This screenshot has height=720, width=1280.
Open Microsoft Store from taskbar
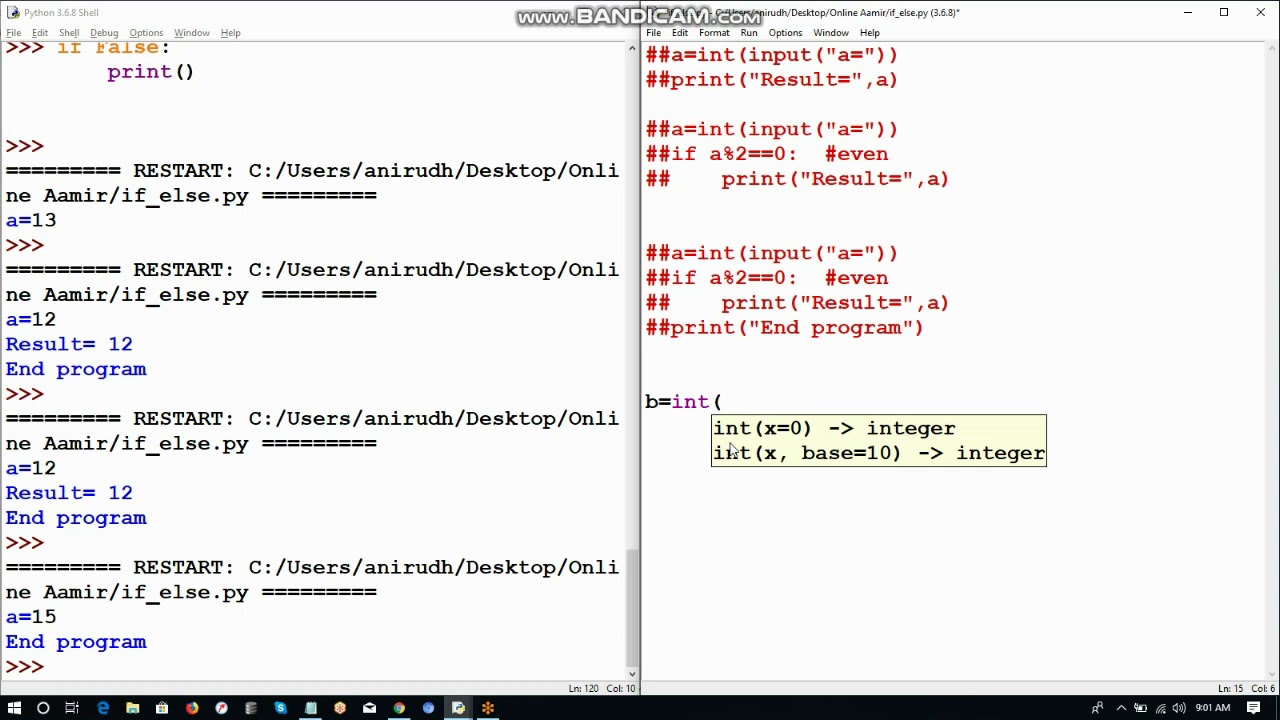click(x=162, y=708)
